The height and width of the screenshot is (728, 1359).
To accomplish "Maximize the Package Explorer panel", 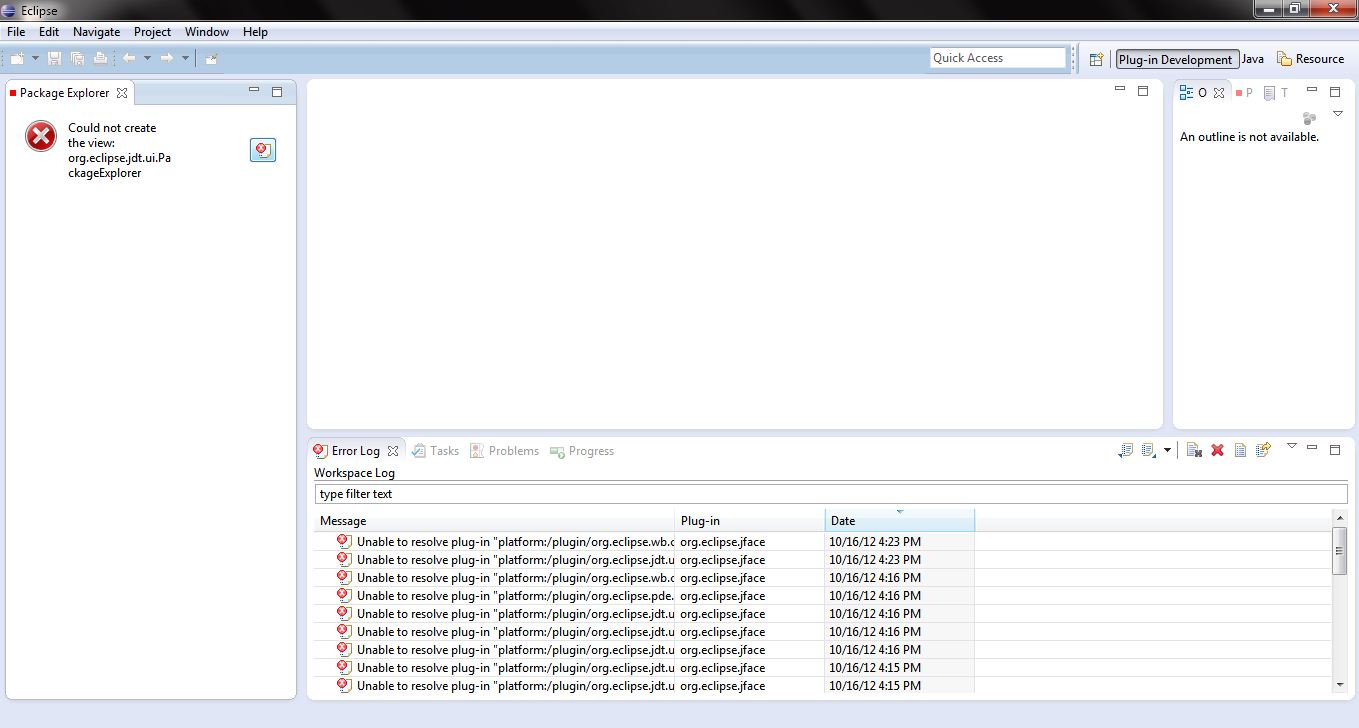I will [277, 92].
